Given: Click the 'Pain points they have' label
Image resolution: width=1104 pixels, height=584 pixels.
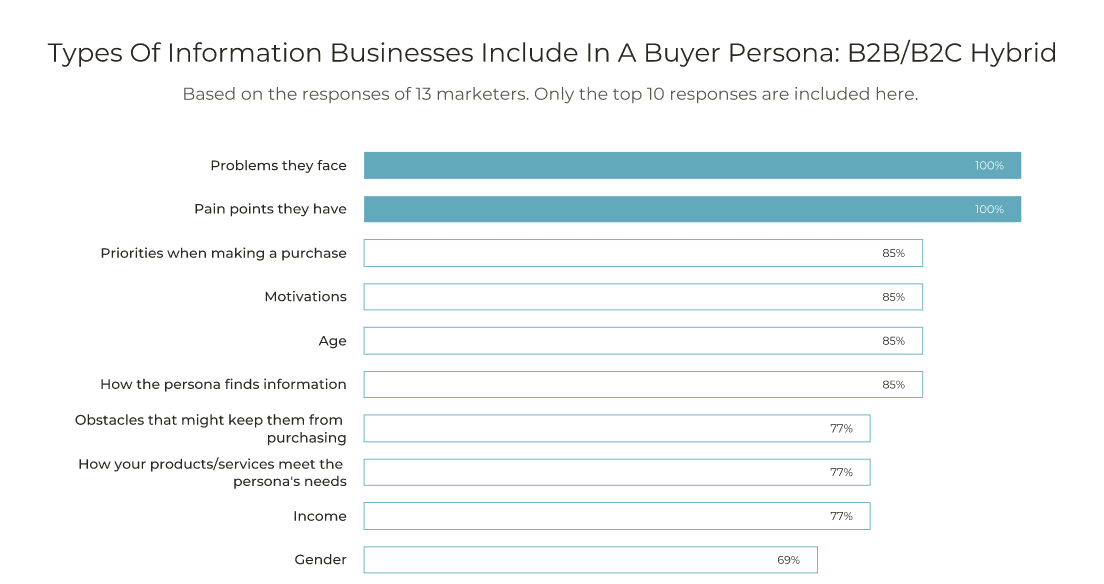Looking at the screenshot, I should [x=270, y=209].
